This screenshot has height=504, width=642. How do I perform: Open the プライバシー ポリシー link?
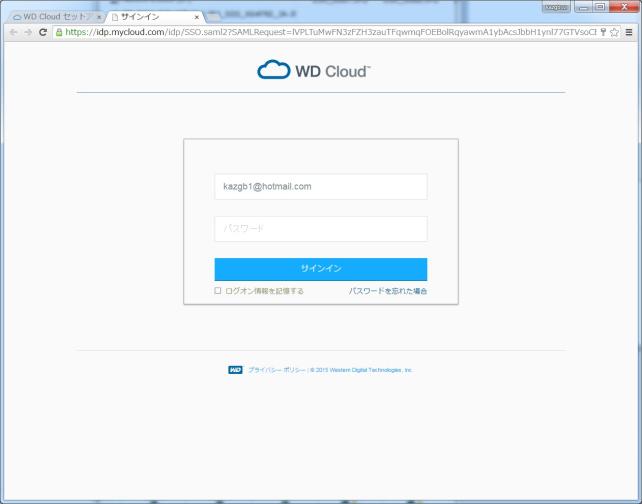point(276,370)
